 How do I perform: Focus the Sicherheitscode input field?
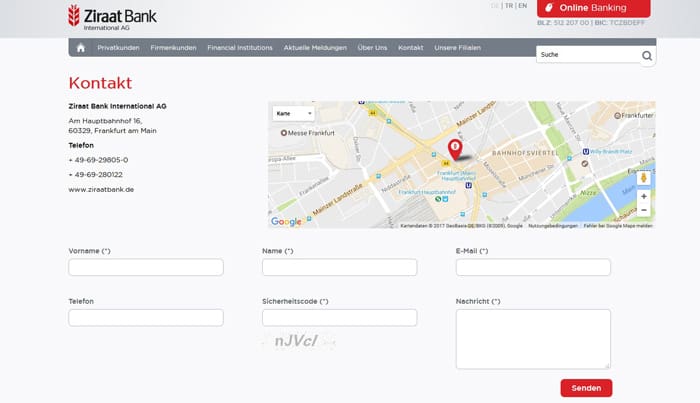coord(340,318)
